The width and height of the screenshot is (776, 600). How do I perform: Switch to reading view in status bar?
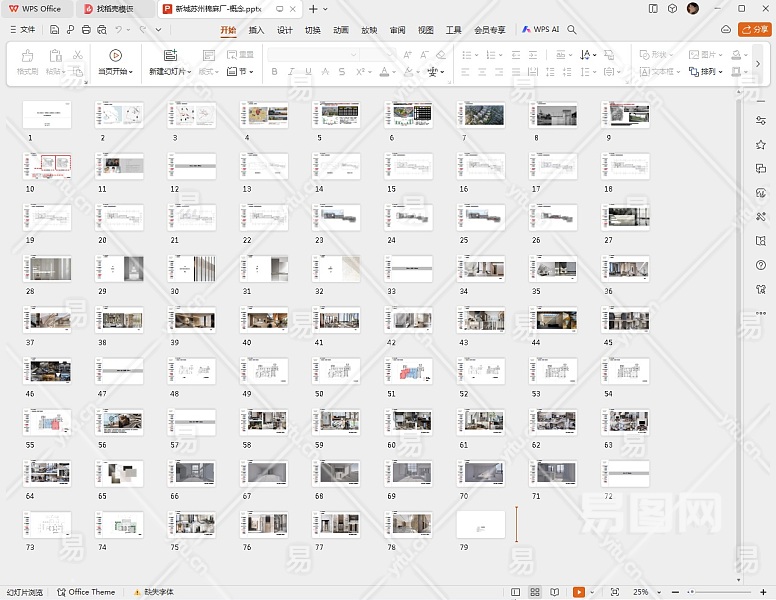point(555,592)
